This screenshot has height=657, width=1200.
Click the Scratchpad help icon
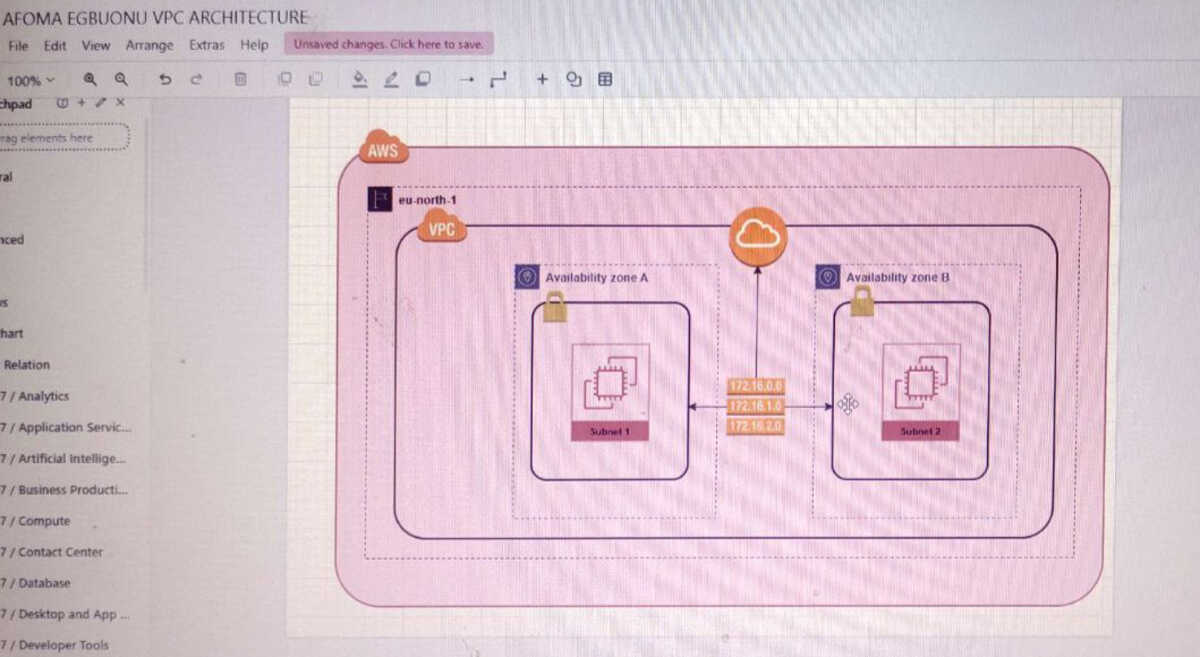(x=63, y=102)
